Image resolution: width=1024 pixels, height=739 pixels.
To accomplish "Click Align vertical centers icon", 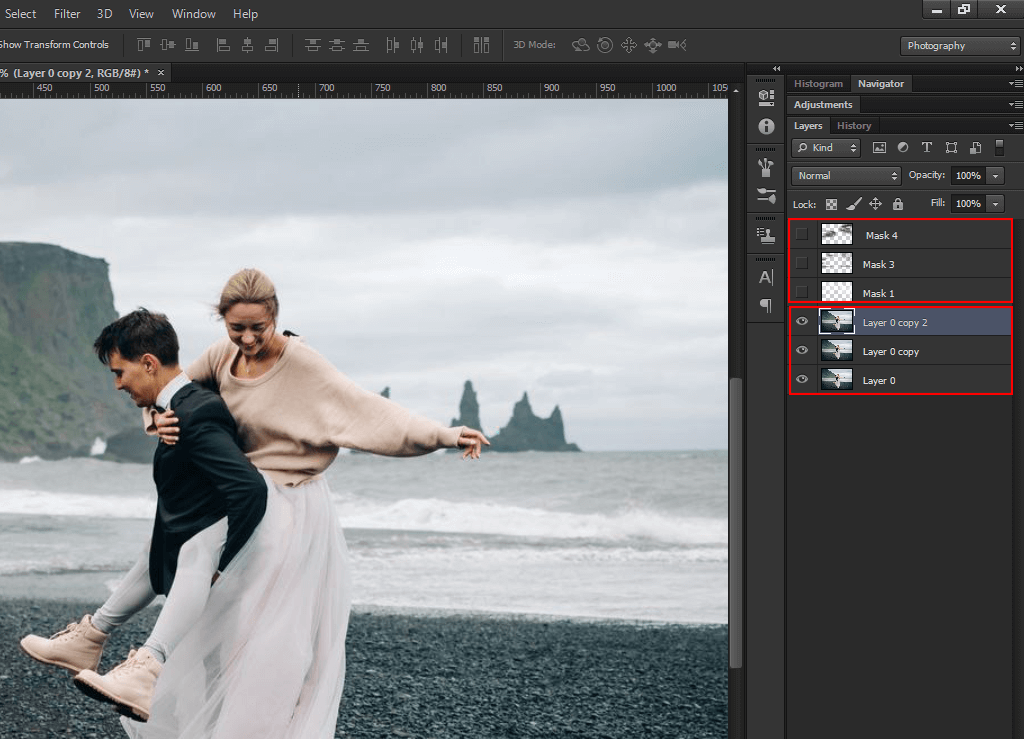I will pyautogui.click(x=168, y=45).
